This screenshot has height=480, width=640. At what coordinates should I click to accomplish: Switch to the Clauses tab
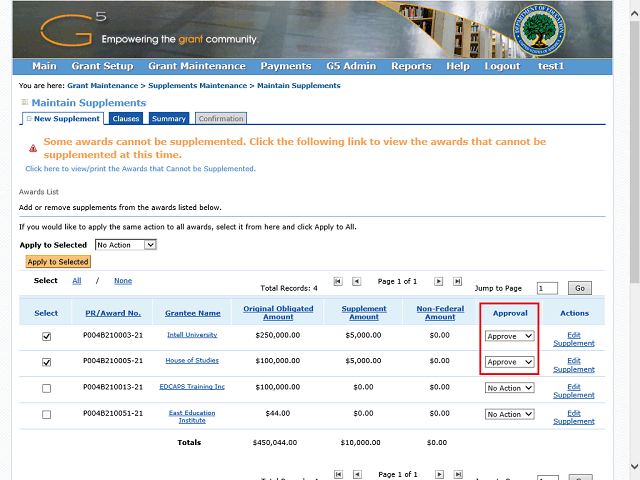click(126, 119)
